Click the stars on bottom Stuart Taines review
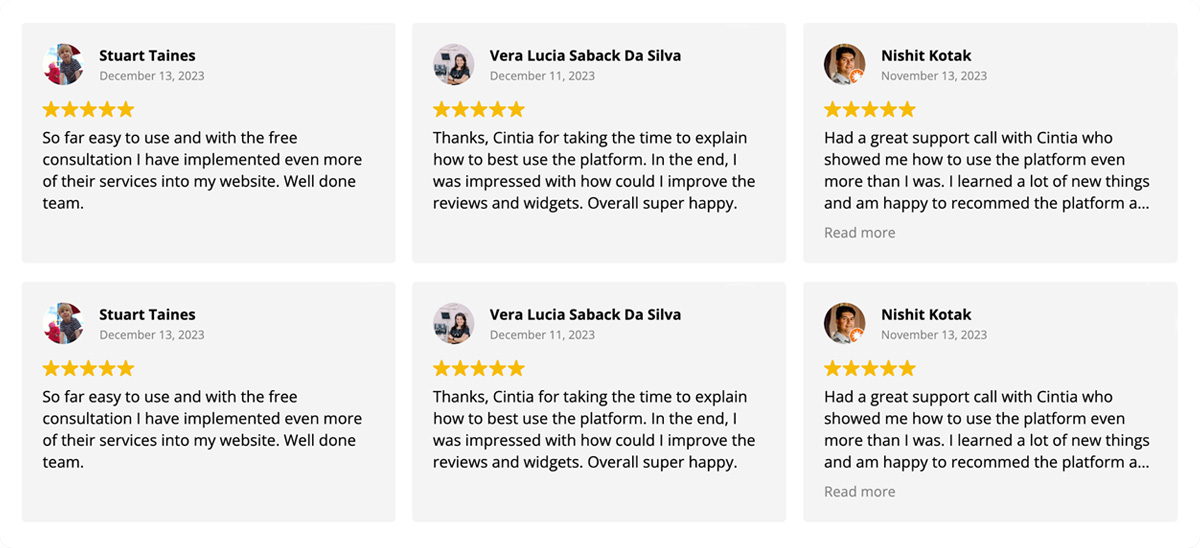This screenshot has width=1200, height=548. coord(88,368)
